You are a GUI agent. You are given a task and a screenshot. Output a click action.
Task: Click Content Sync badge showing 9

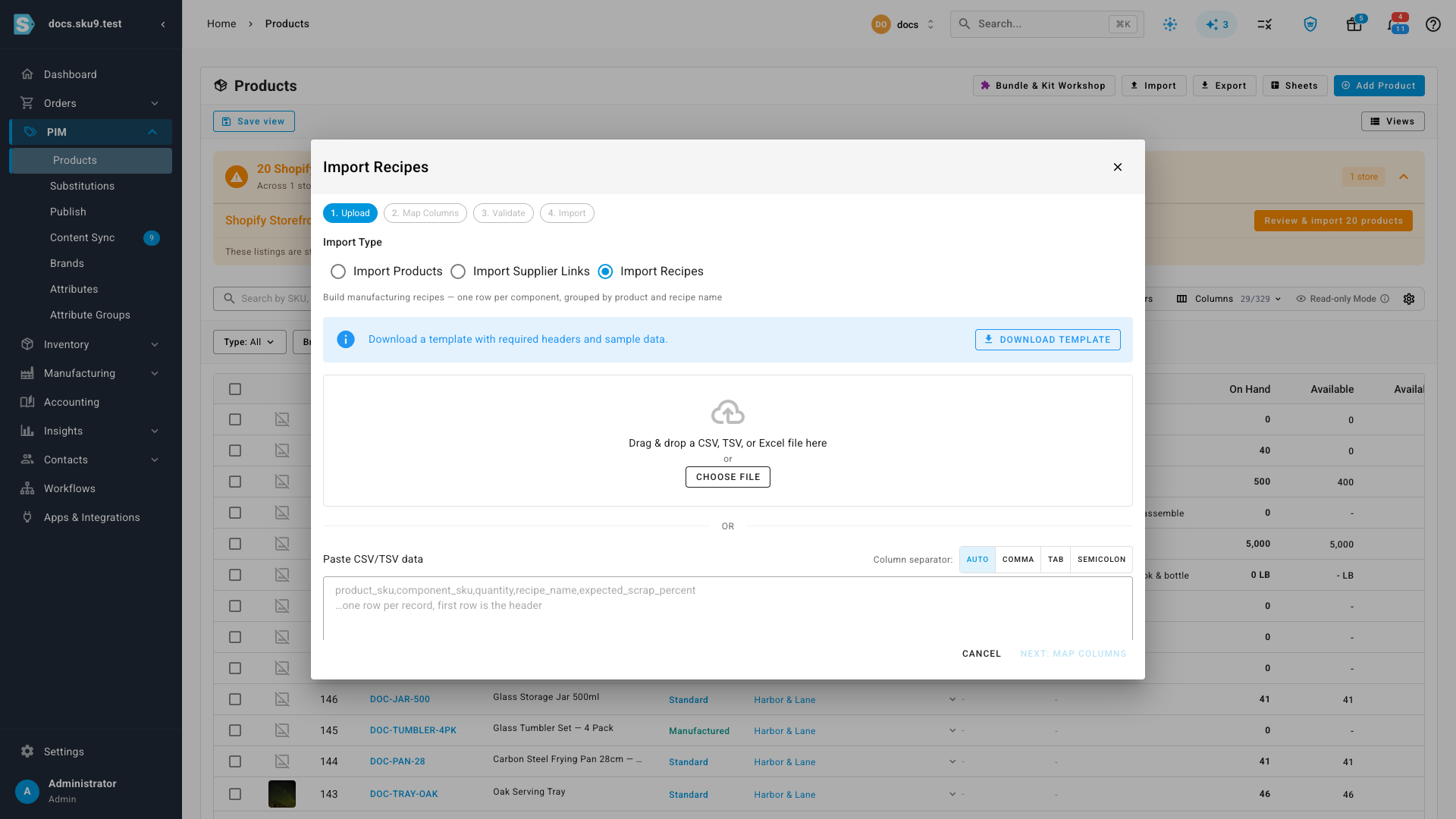coord(152,238)
